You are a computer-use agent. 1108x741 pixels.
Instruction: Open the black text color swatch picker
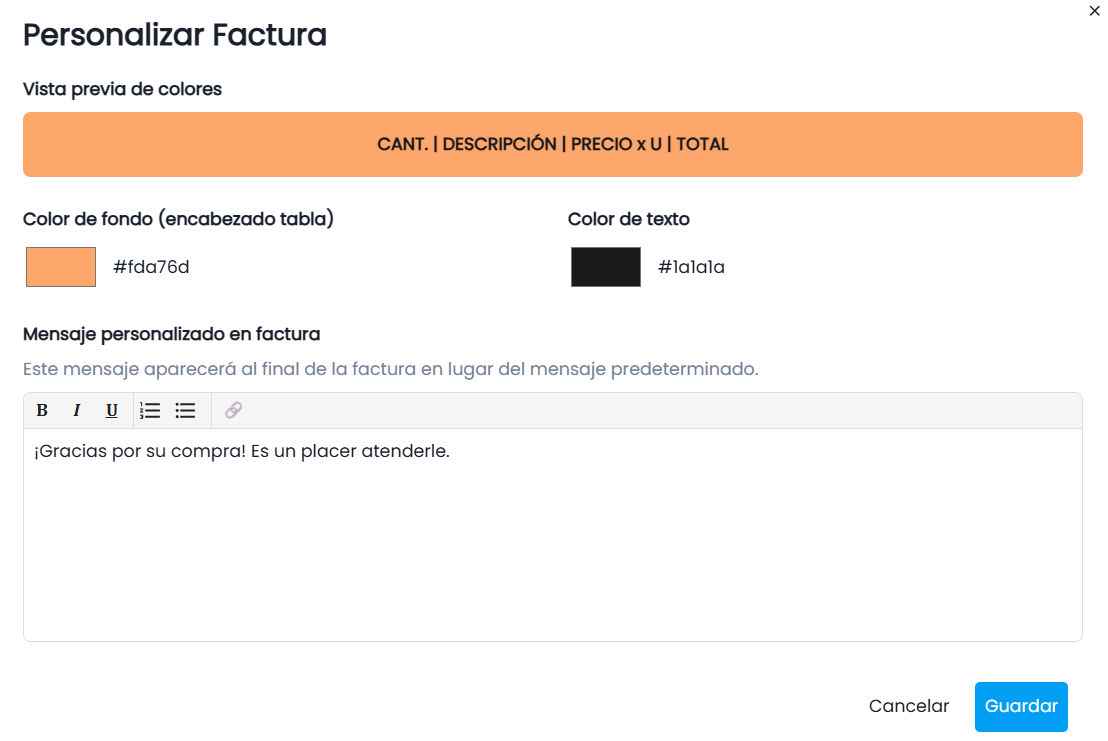606,267
